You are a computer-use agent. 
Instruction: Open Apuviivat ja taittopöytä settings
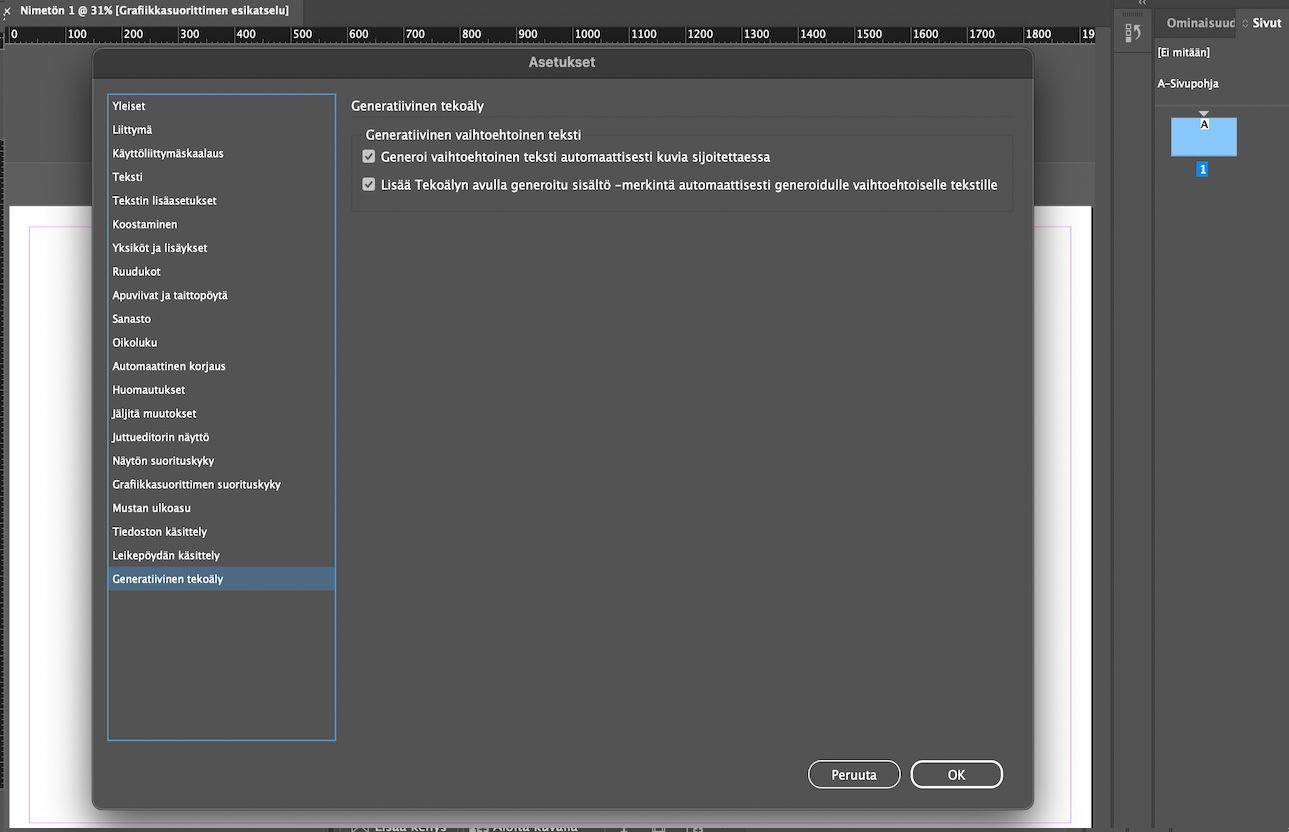[x=221, y=296]
